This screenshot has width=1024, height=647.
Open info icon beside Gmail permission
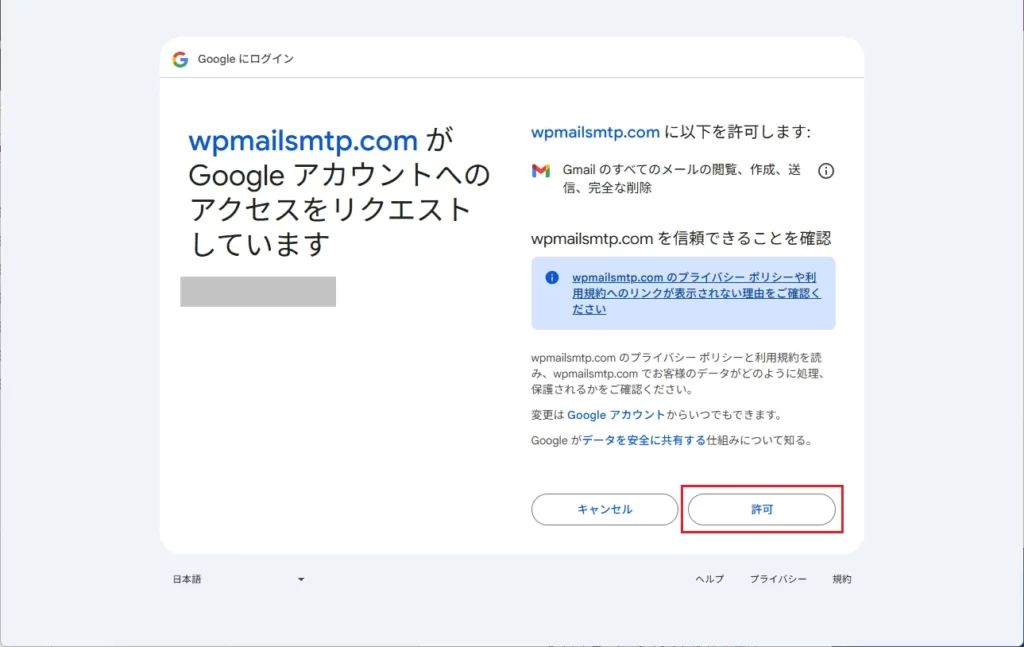[826, 171]
